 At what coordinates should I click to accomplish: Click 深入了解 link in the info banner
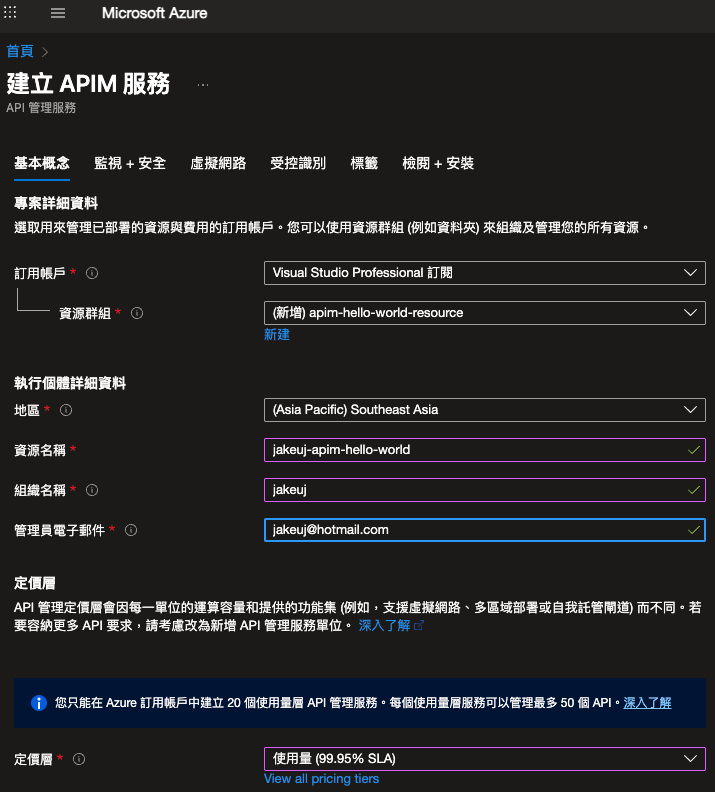647,703
